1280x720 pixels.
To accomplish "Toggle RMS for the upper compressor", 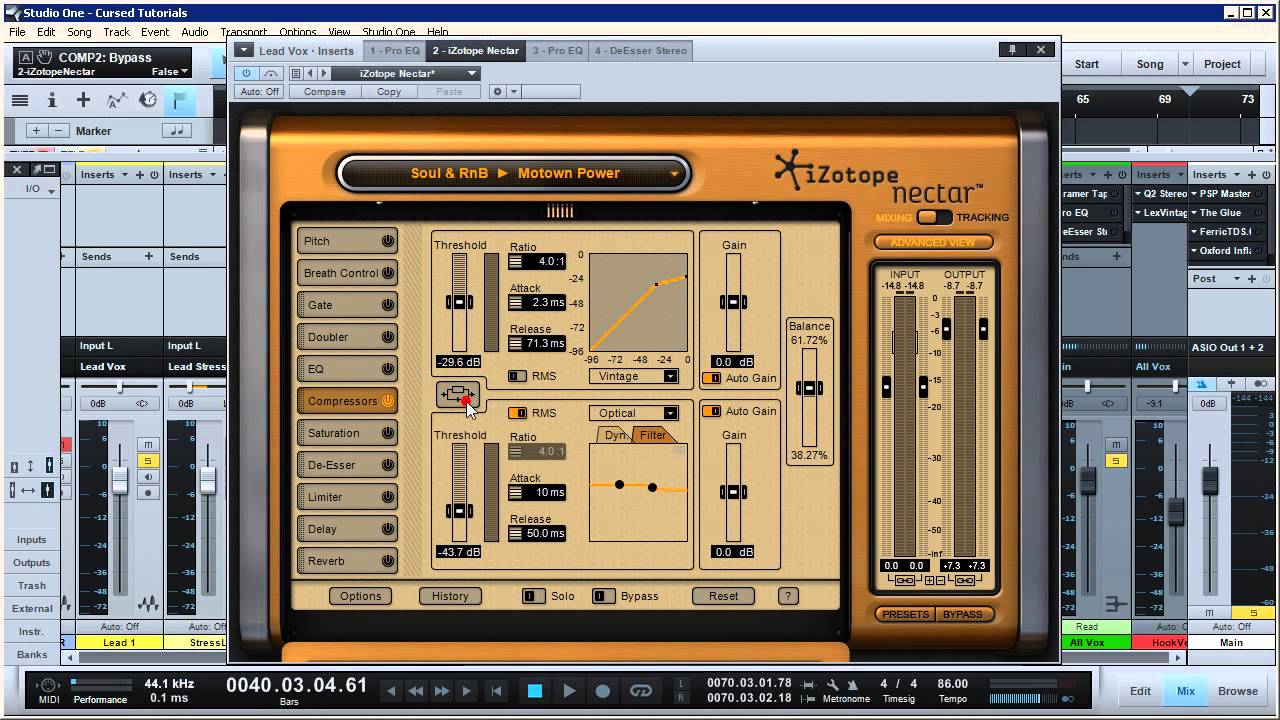I will [x=517, y=377].
